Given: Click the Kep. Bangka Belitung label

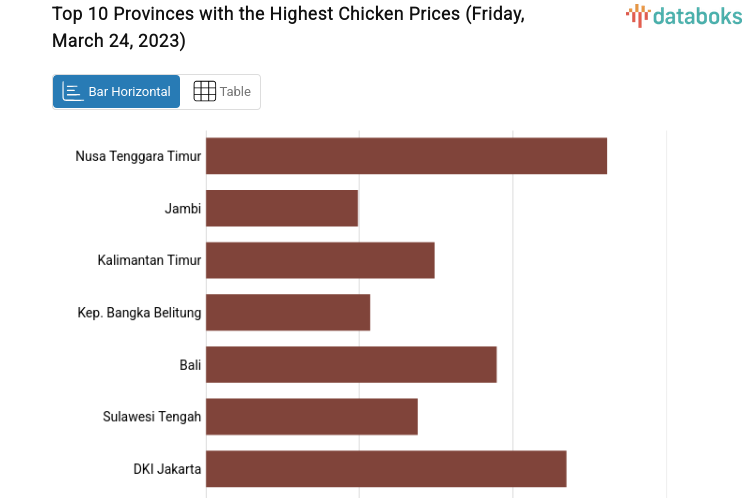Looking at the screenshot, I should 139,312.
